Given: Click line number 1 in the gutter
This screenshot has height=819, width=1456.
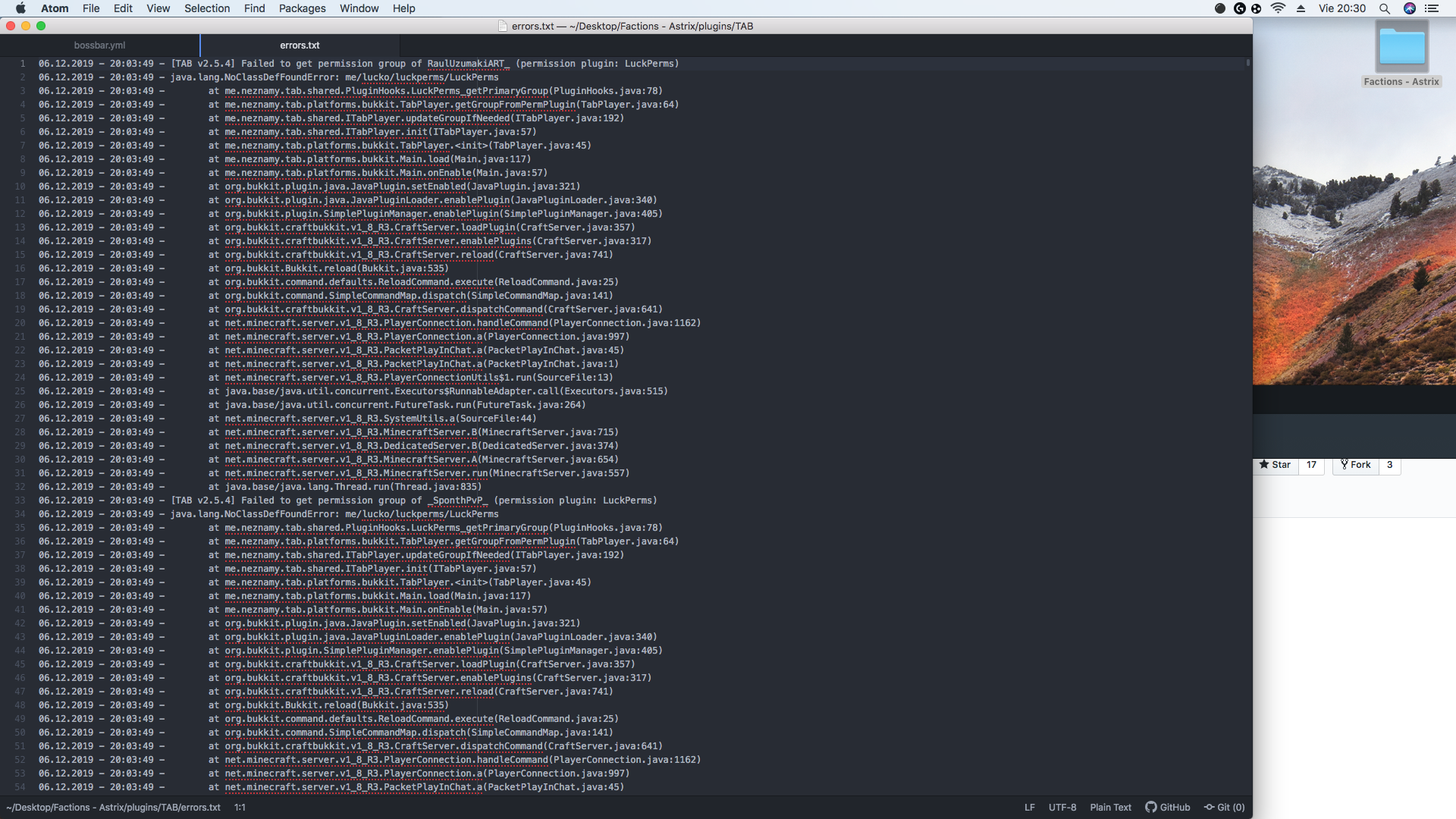Looking at the screenshot, I should click(23, 64).
